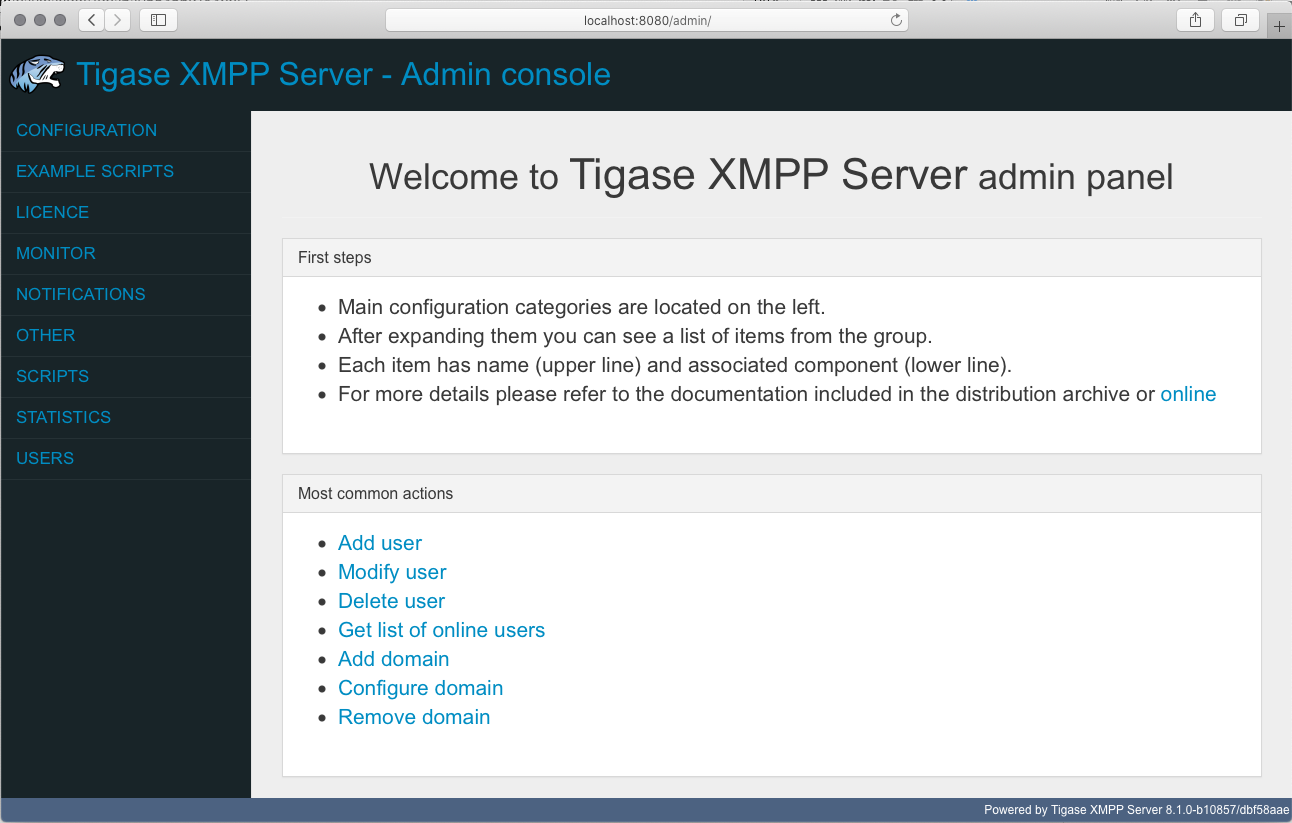Screen dimensions: 1292x823
Task: Close the Safari window red button
Action: click(x=20, y=20)
